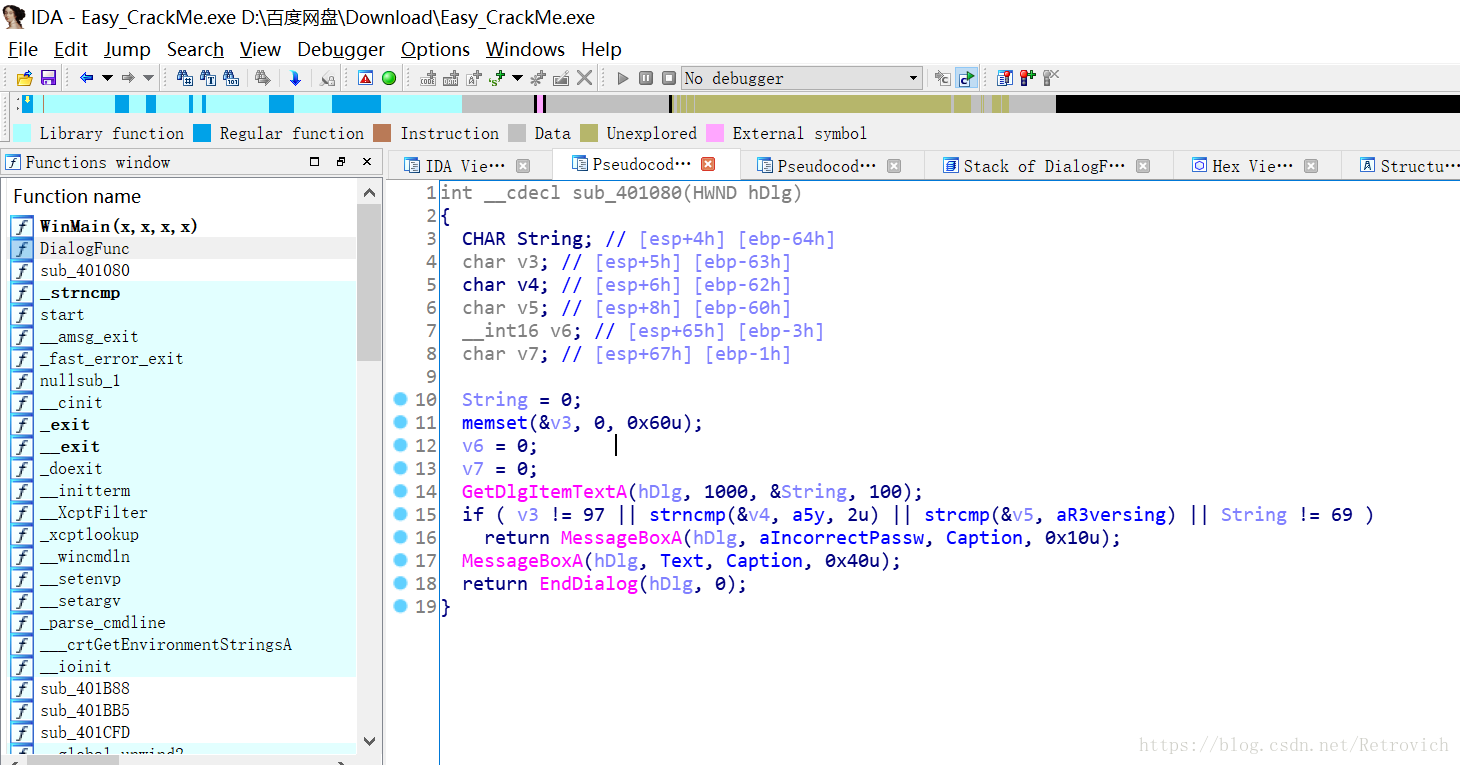Open the 'No debugger' combo box
The height and width of the screenshot is (765, 1460).
[x=802, y=78]
